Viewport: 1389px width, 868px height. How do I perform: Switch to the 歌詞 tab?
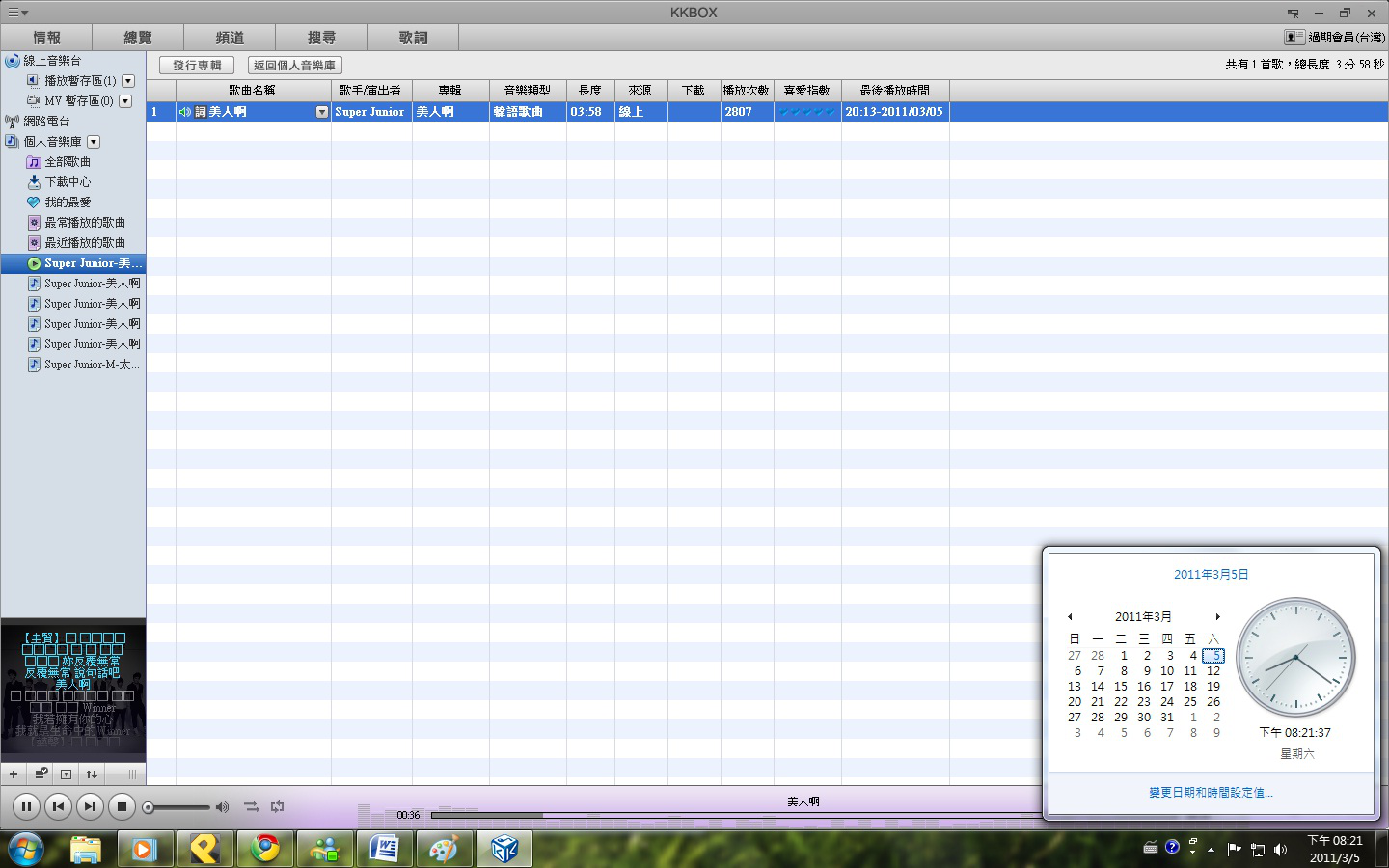point(413,38)
